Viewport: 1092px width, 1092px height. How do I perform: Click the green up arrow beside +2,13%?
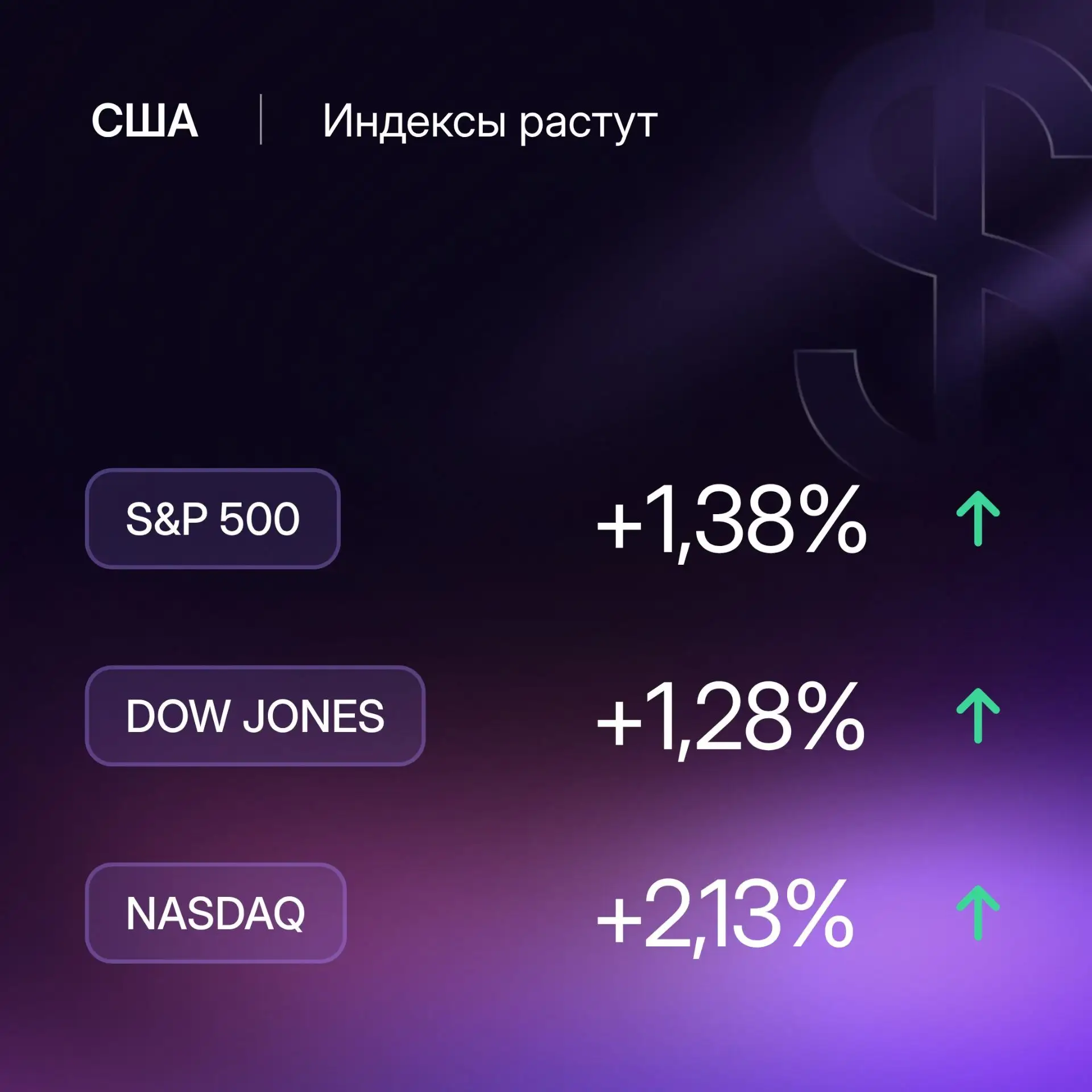tap(978, 913)
